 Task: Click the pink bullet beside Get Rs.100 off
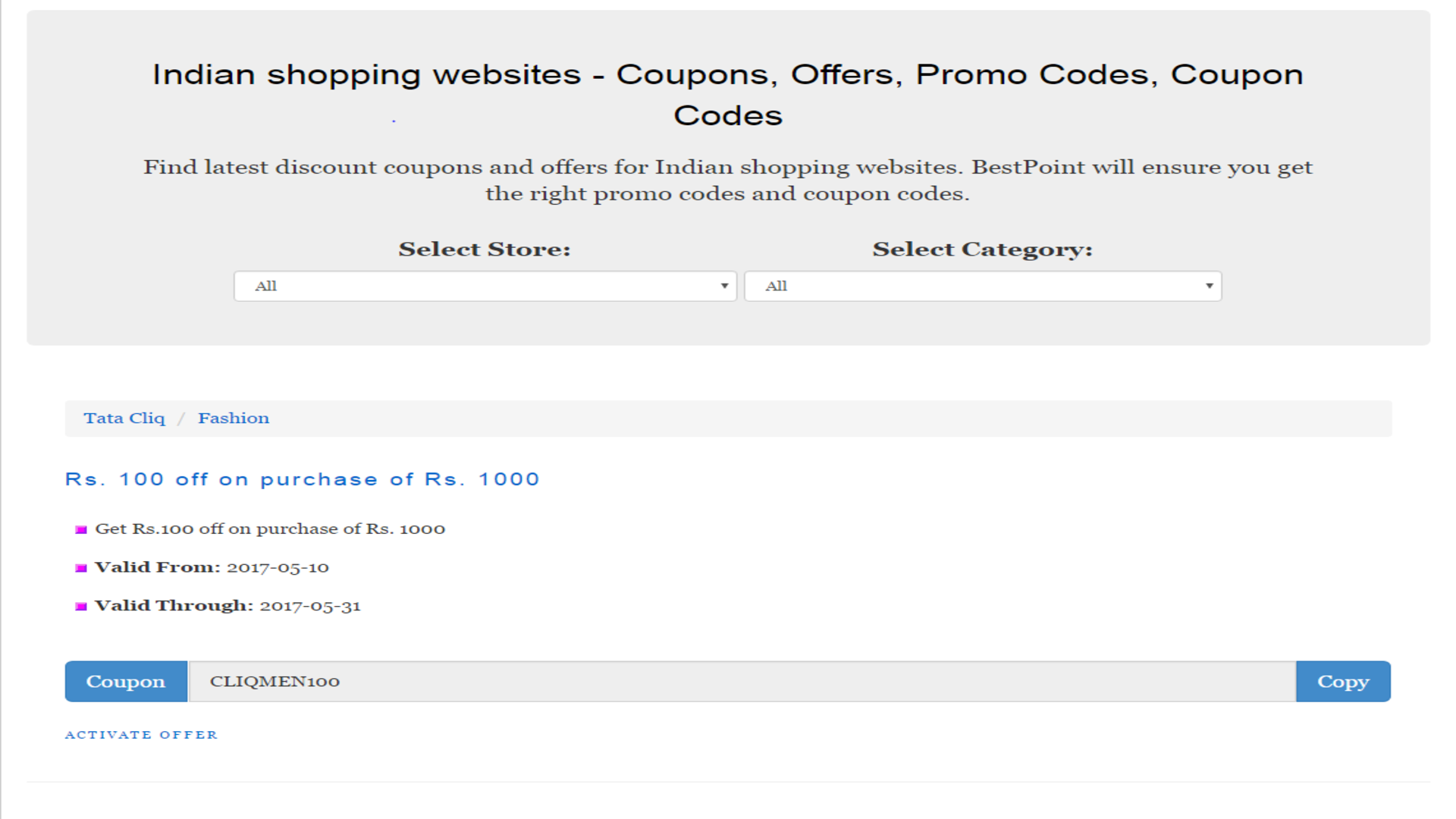(x=81, y=529)
